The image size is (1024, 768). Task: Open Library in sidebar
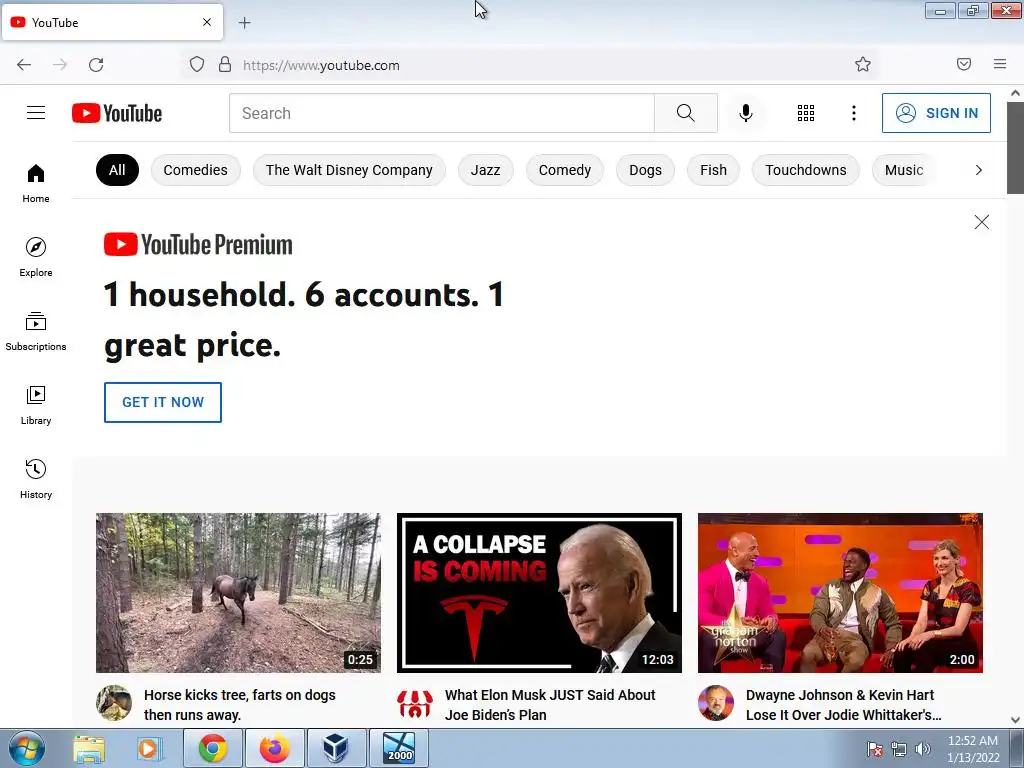point(36,406)
